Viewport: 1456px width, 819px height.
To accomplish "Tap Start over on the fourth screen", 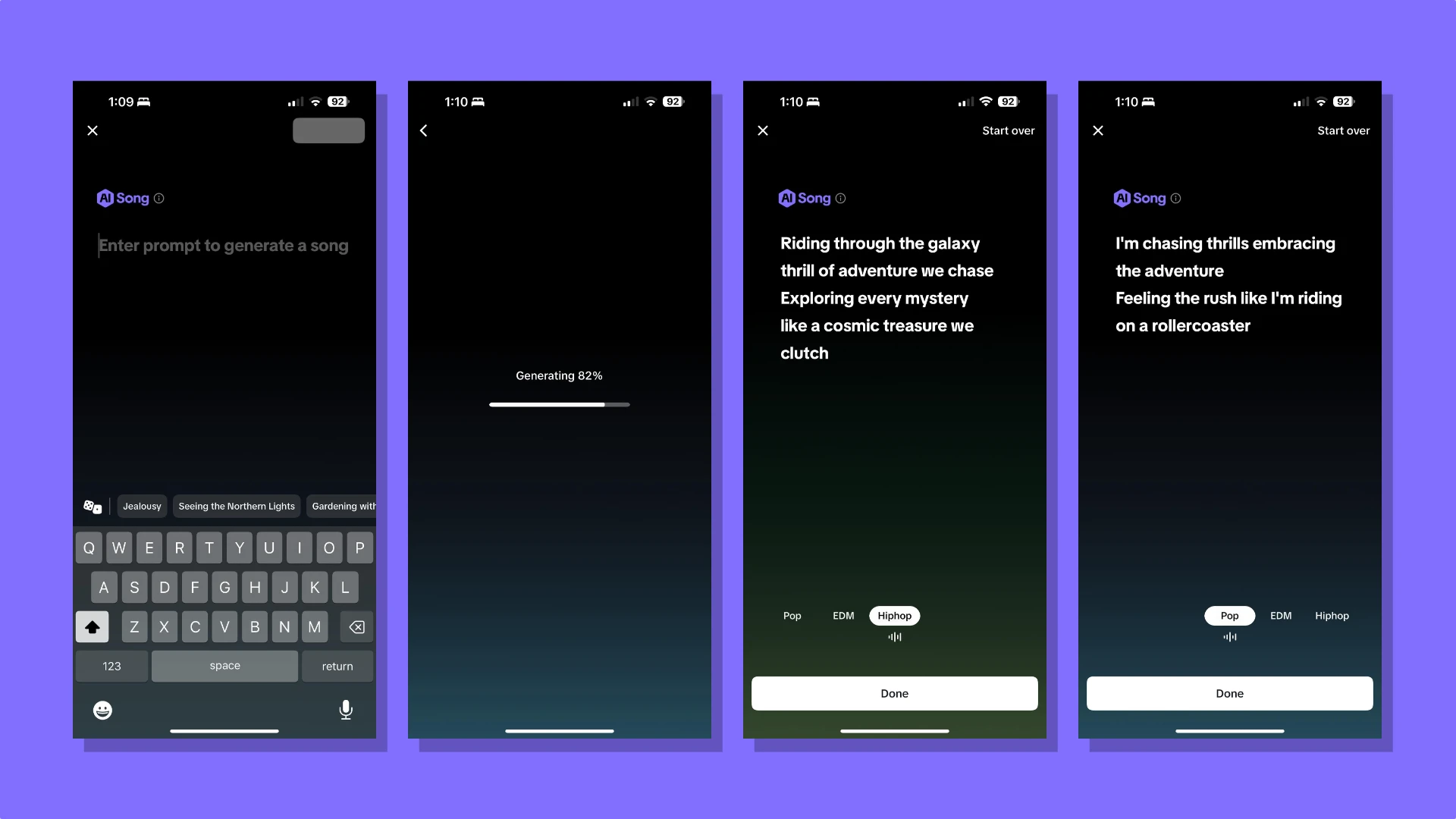I will (1343, 130).
